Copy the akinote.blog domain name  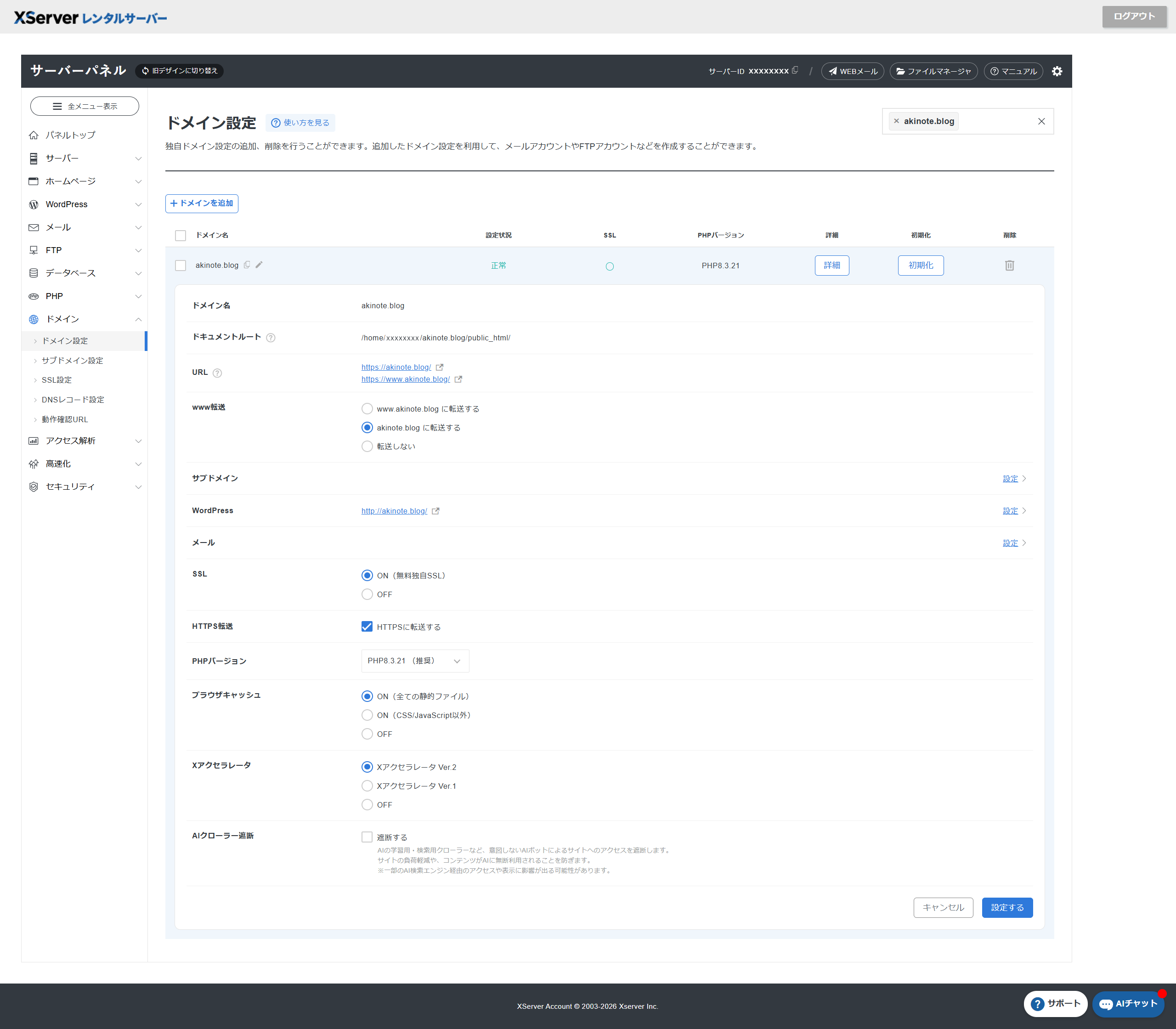click(x=247, y=266)
